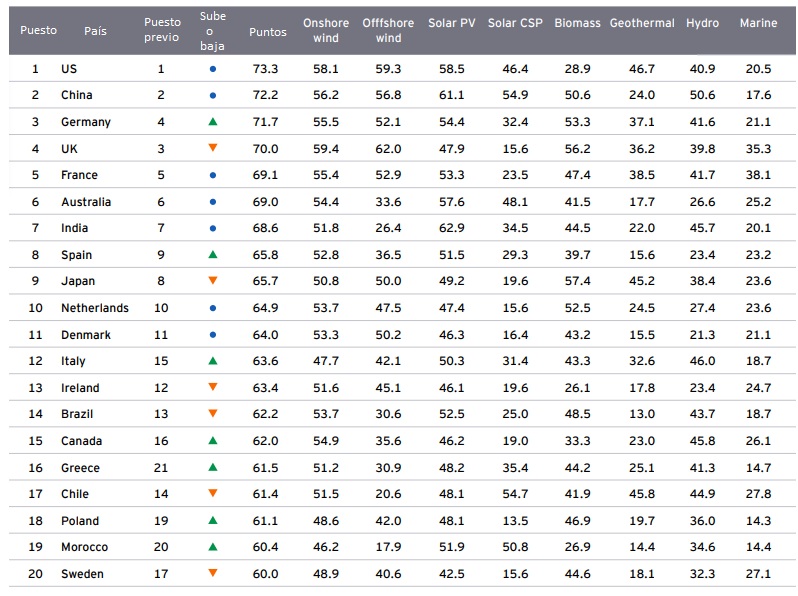
Task: Click the Onshore wind column header
Action: [326, 31]
